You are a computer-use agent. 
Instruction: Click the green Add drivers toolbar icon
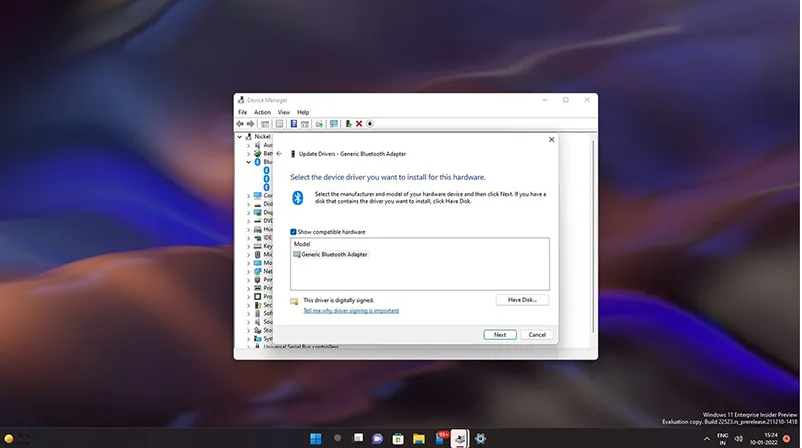[348, 124]
